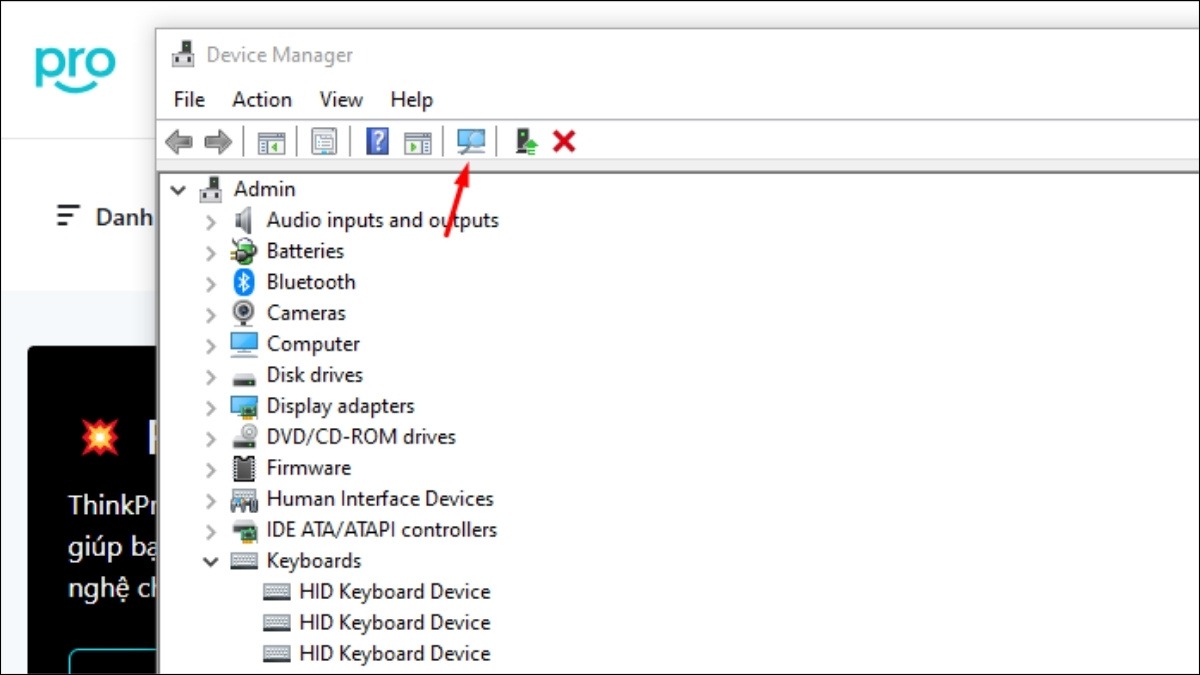
Task: Click the pro logo in the browser window
Action: [x=75, y=68]
